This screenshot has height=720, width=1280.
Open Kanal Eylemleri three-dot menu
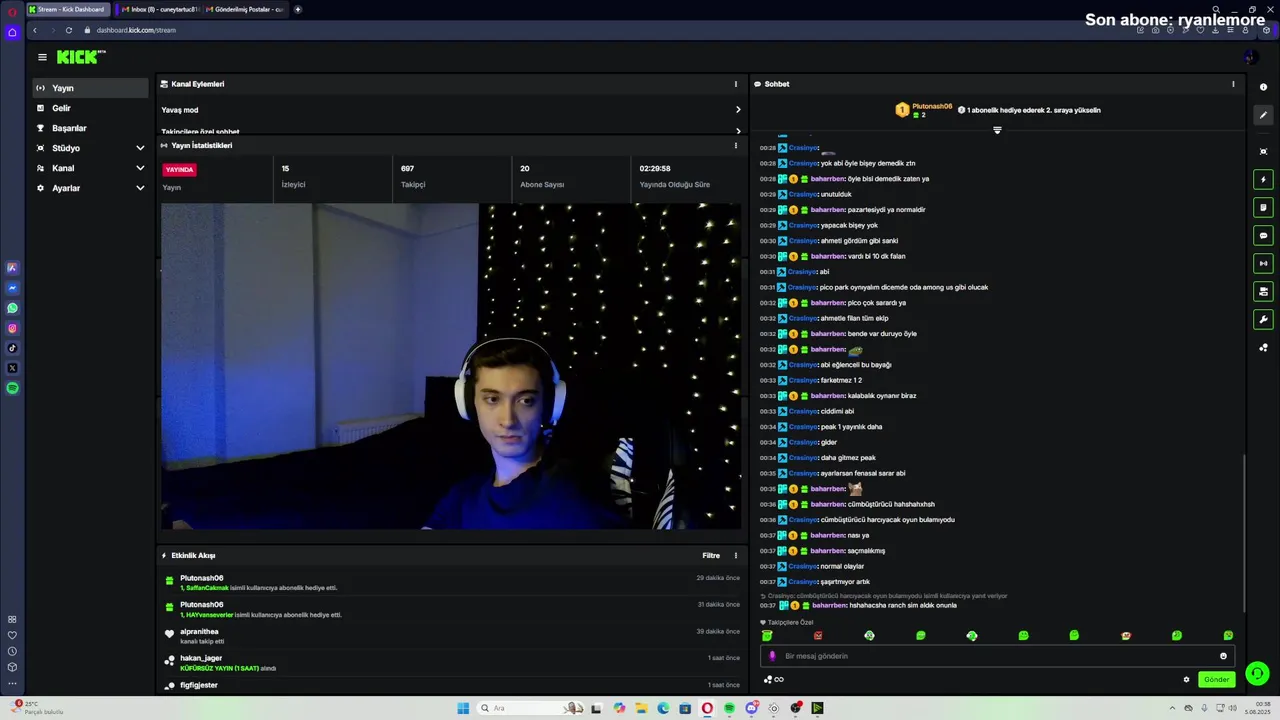pyautogui.click(x=736, y=84)
